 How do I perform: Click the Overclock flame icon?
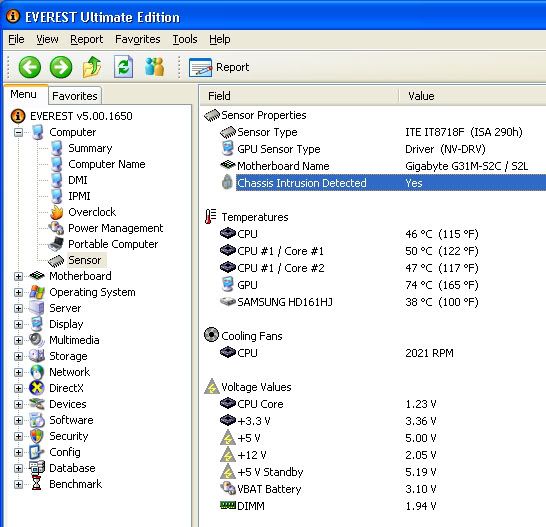[56, 212]
